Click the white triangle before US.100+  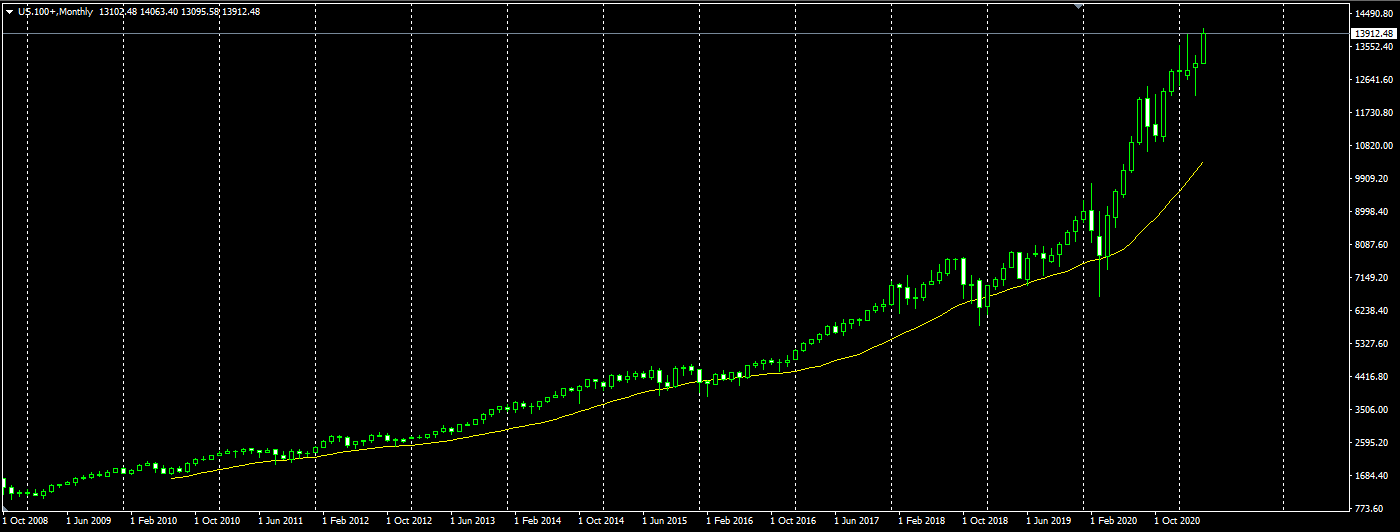pos(9,11)
